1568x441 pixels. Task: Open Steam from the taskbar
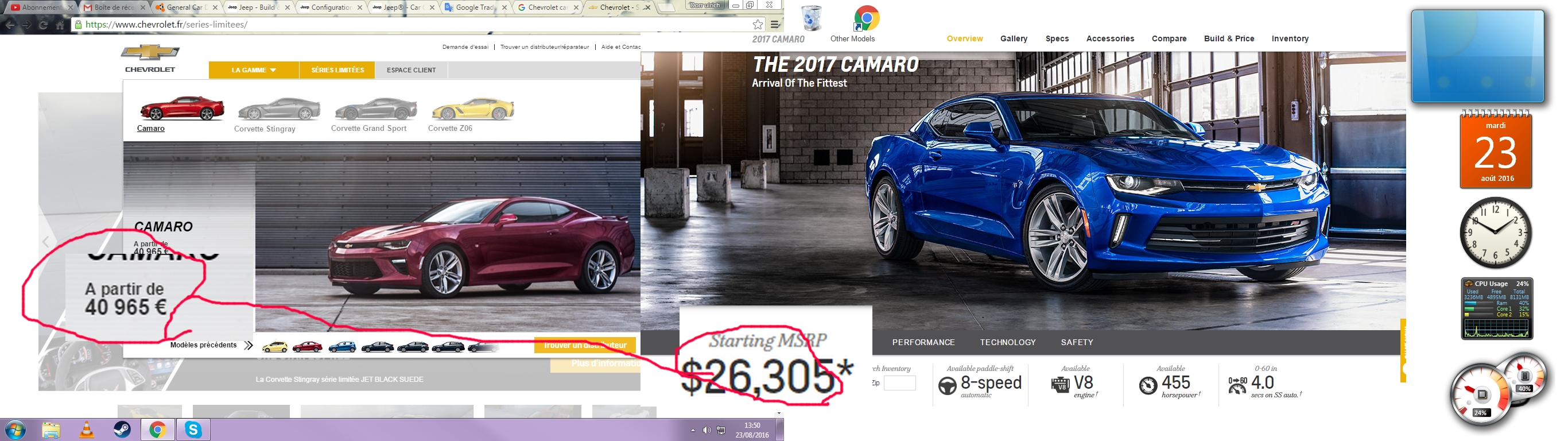click(x=122, y=430)
